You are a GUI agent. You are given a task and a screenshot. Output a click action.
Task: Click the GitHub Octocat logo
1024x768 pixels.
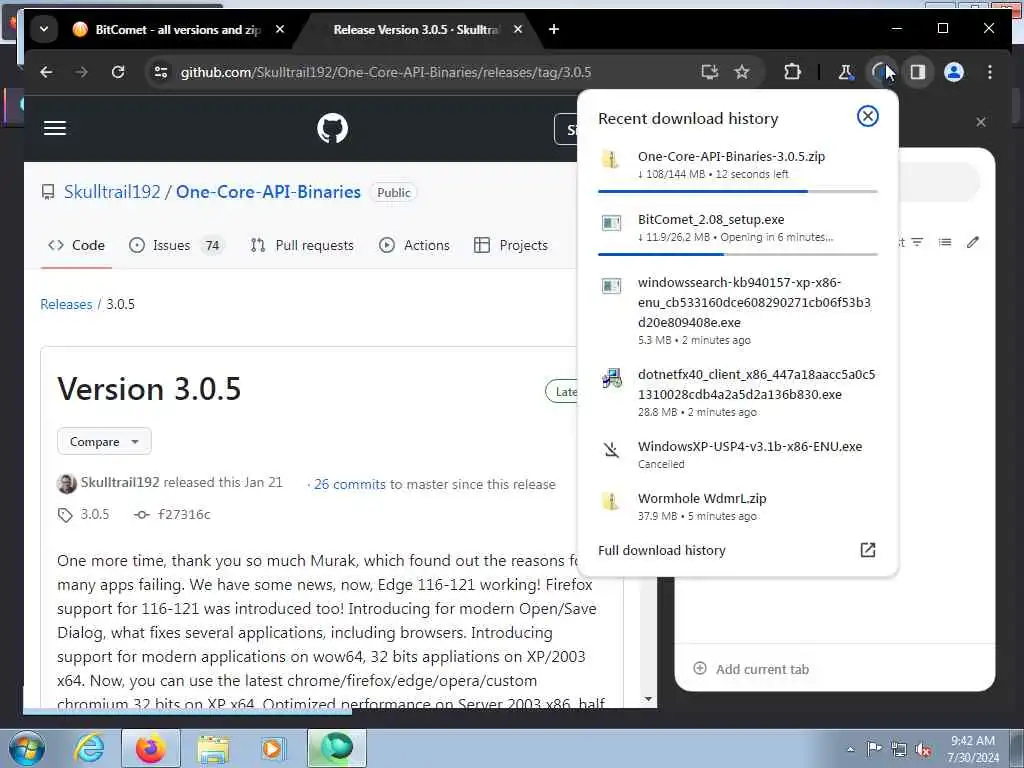(332, 128)
